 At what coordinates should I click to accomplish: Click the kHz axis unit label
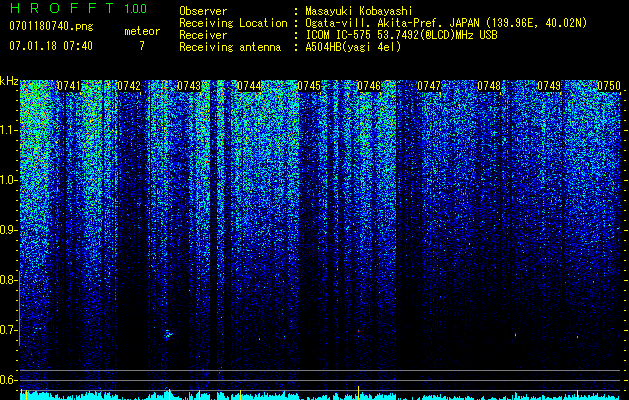9,81
